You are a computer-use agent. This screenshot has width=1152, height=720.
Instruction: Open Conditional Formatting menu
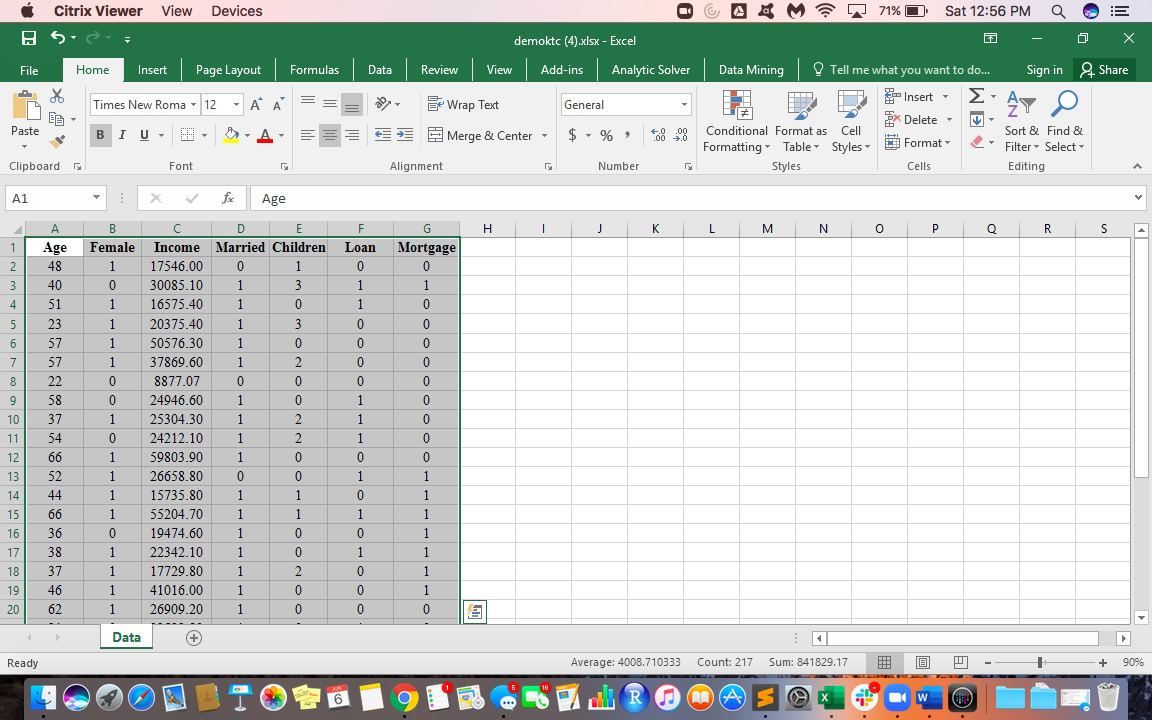coord(736,122)
